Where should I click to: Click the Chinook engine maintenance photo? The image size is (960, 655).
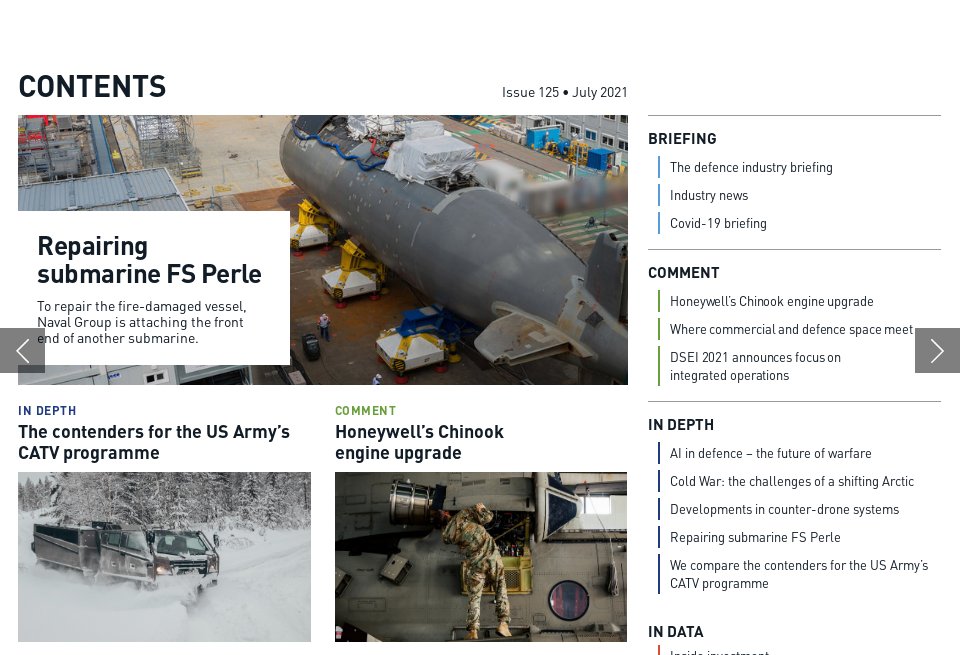pos(481,556)
